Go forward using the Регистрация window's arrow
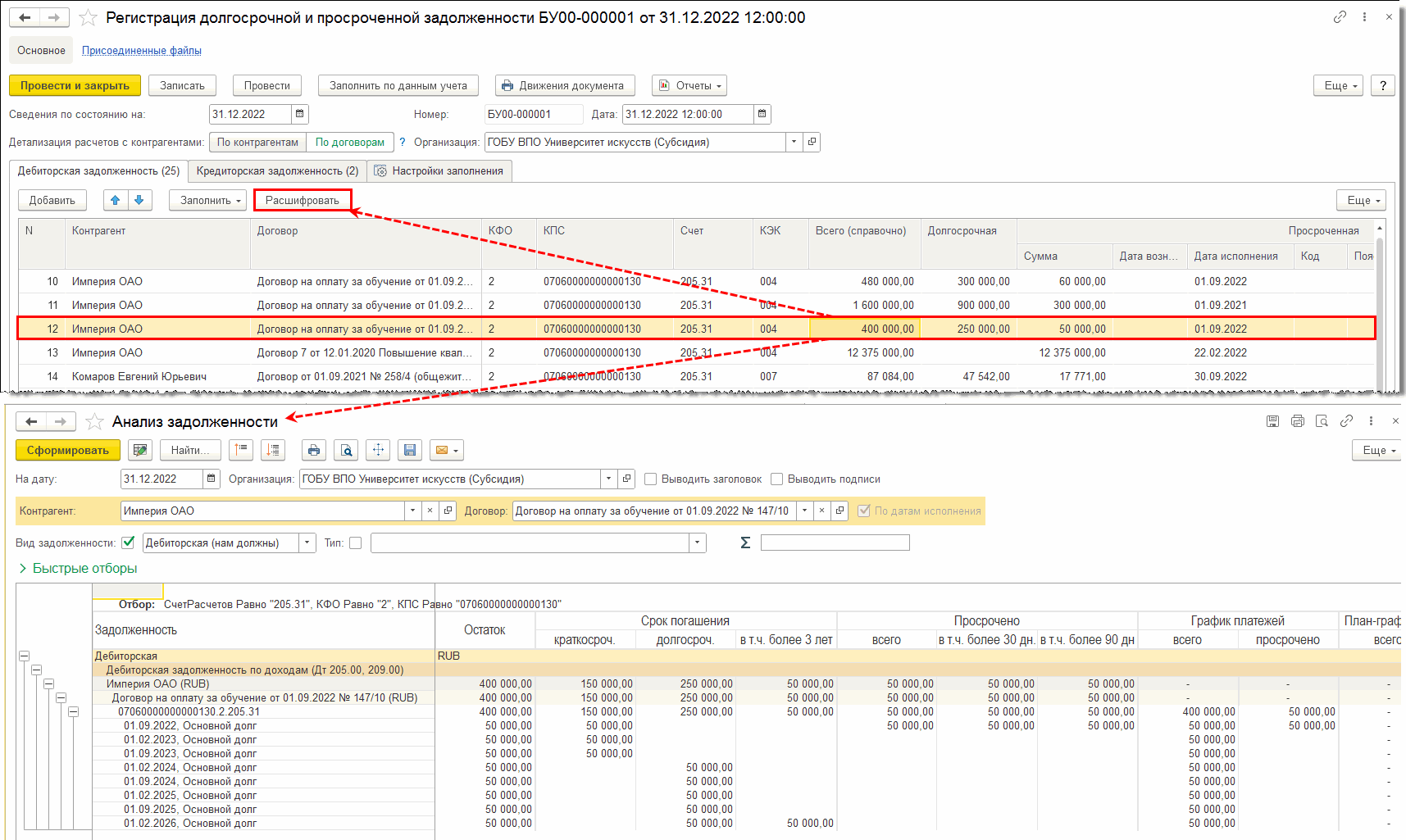The image size is (1406, 840). 54,17
